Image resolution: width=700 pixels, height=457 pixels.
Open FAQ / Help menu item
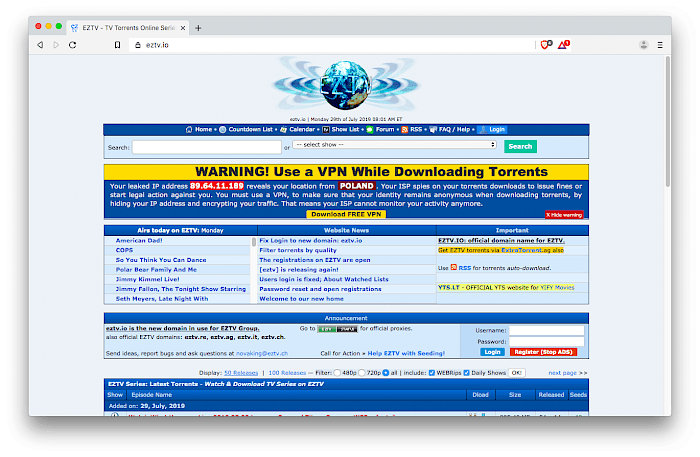coord(454,129)
